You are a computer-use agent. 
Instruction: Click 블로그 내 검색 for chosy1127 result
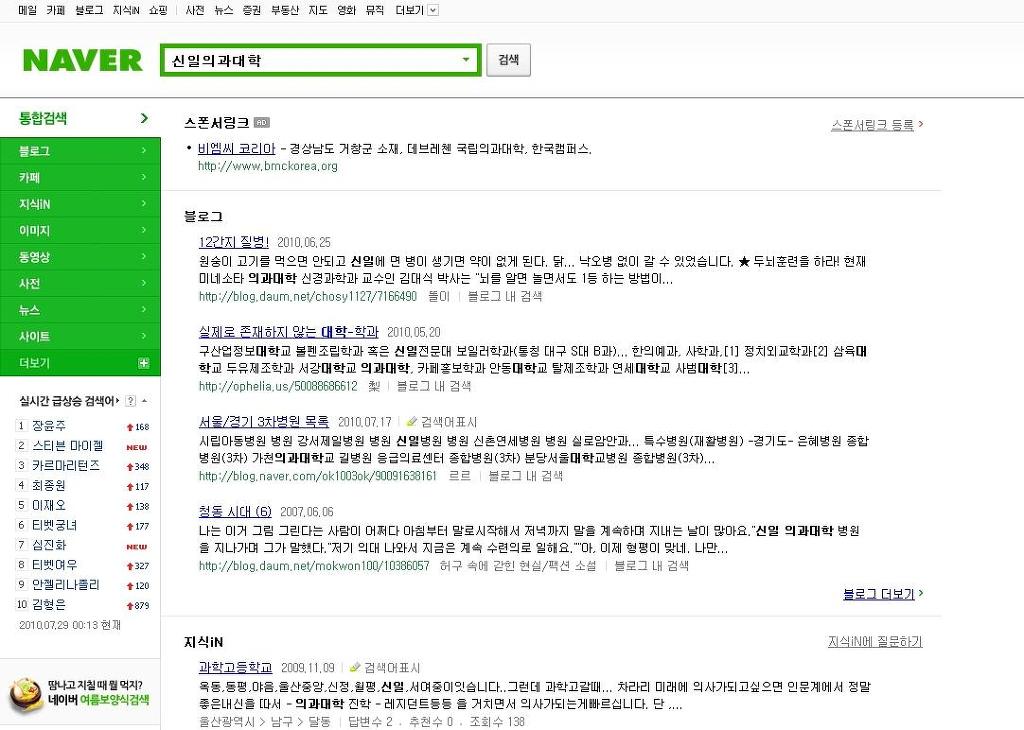(505, 296)
